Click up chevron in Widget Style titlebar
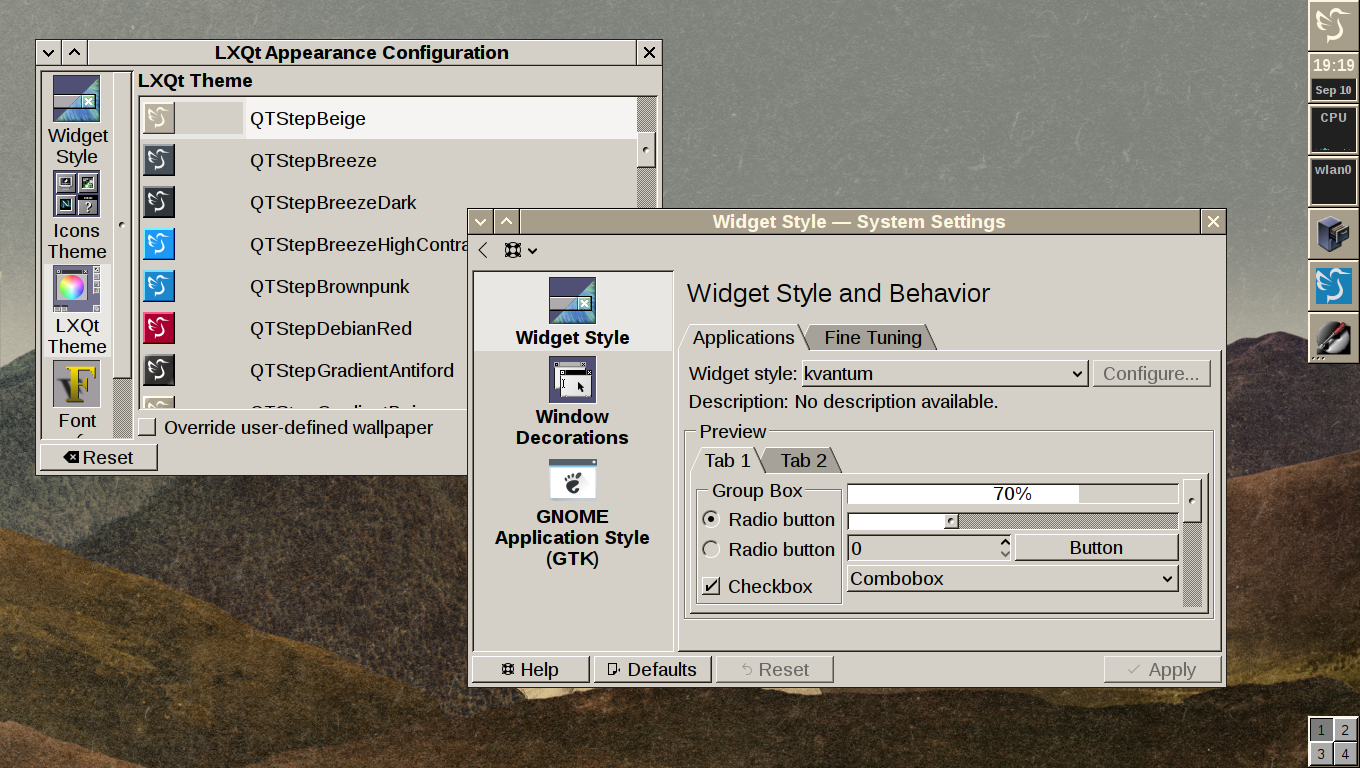1360x768 pixels. tap(507, 222)
